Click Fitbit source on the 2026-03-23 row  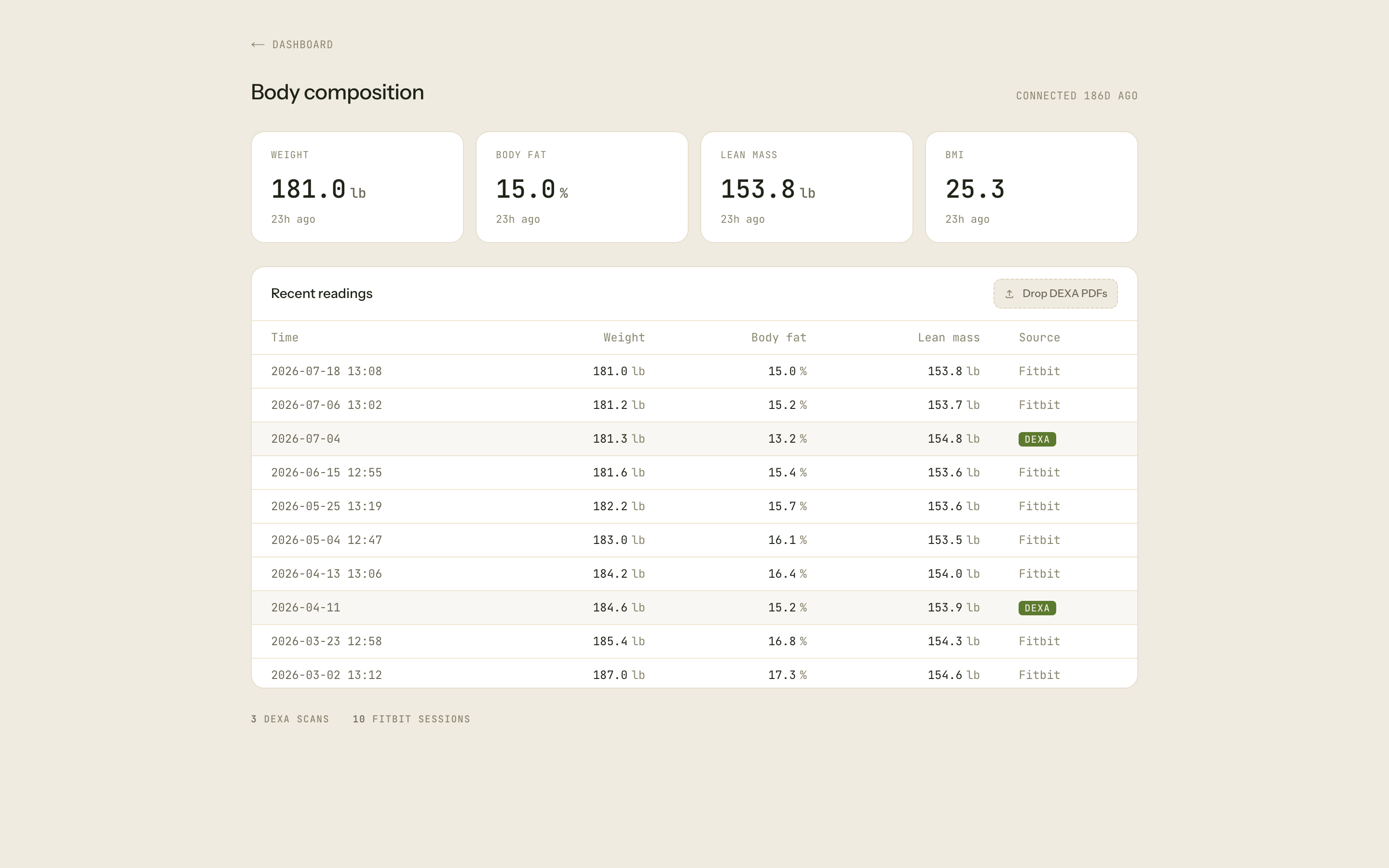1039,641
